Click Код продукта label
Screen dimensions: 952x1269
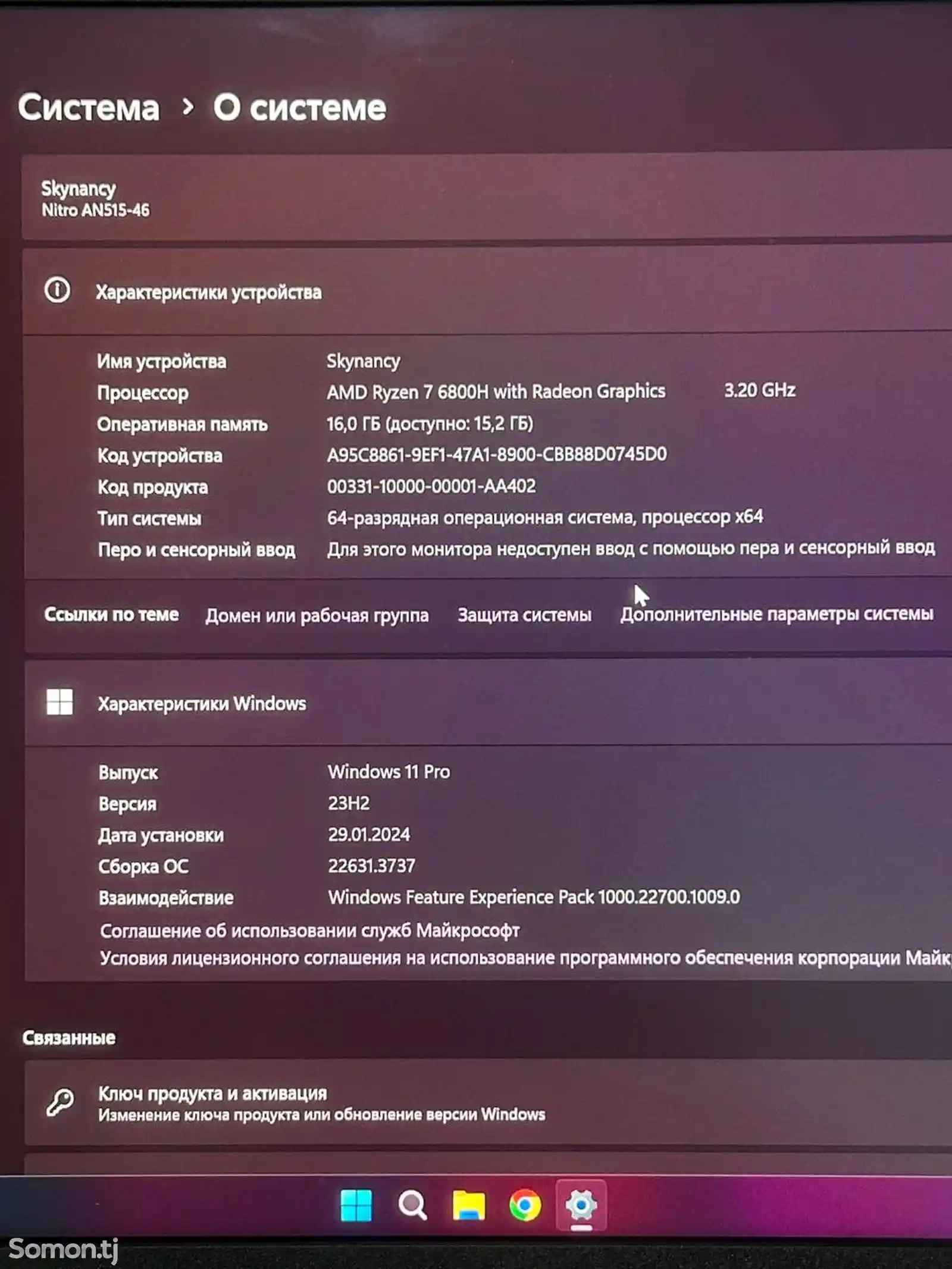tap(153, 488)
